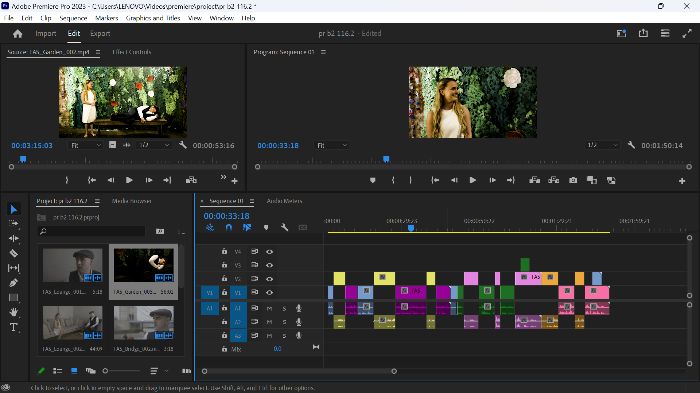Go to In point in Program Monitor
The height and width of the screenshot is (393, 700).
(435, 180)
